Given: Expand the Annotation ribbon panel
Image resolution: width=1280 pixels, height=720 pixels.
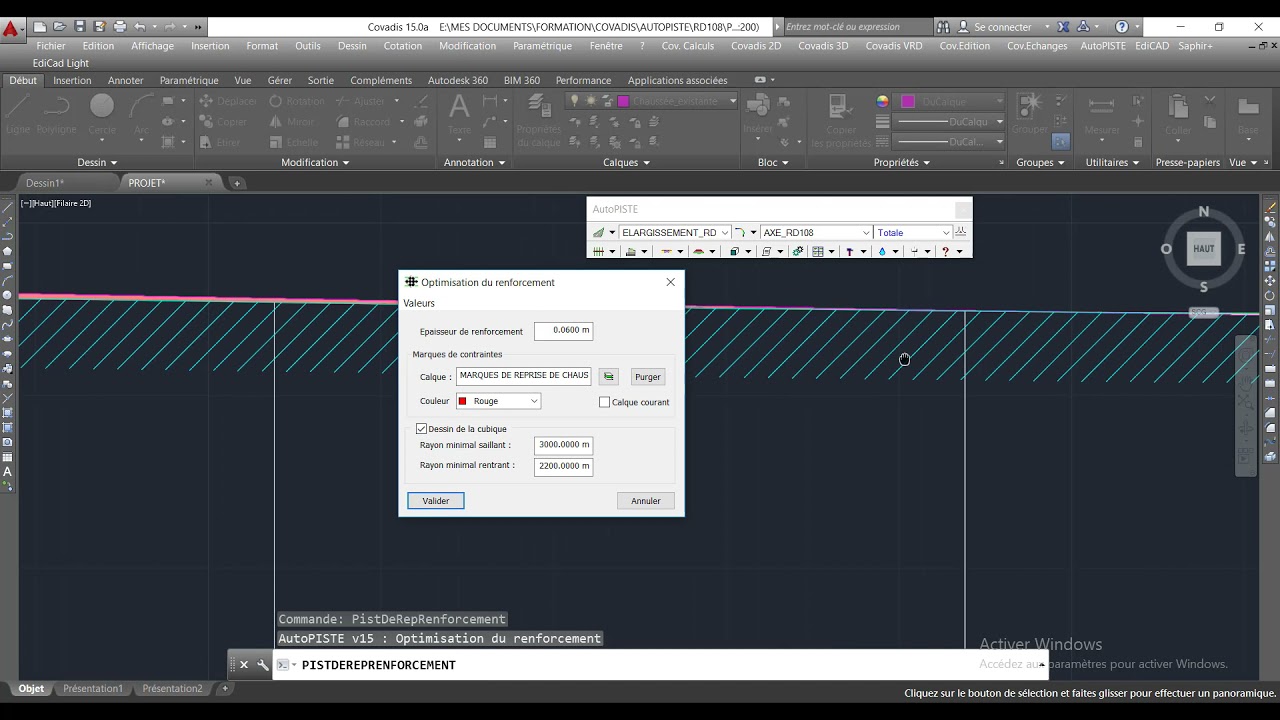Looking at the screenshot, I should [474, 162].
